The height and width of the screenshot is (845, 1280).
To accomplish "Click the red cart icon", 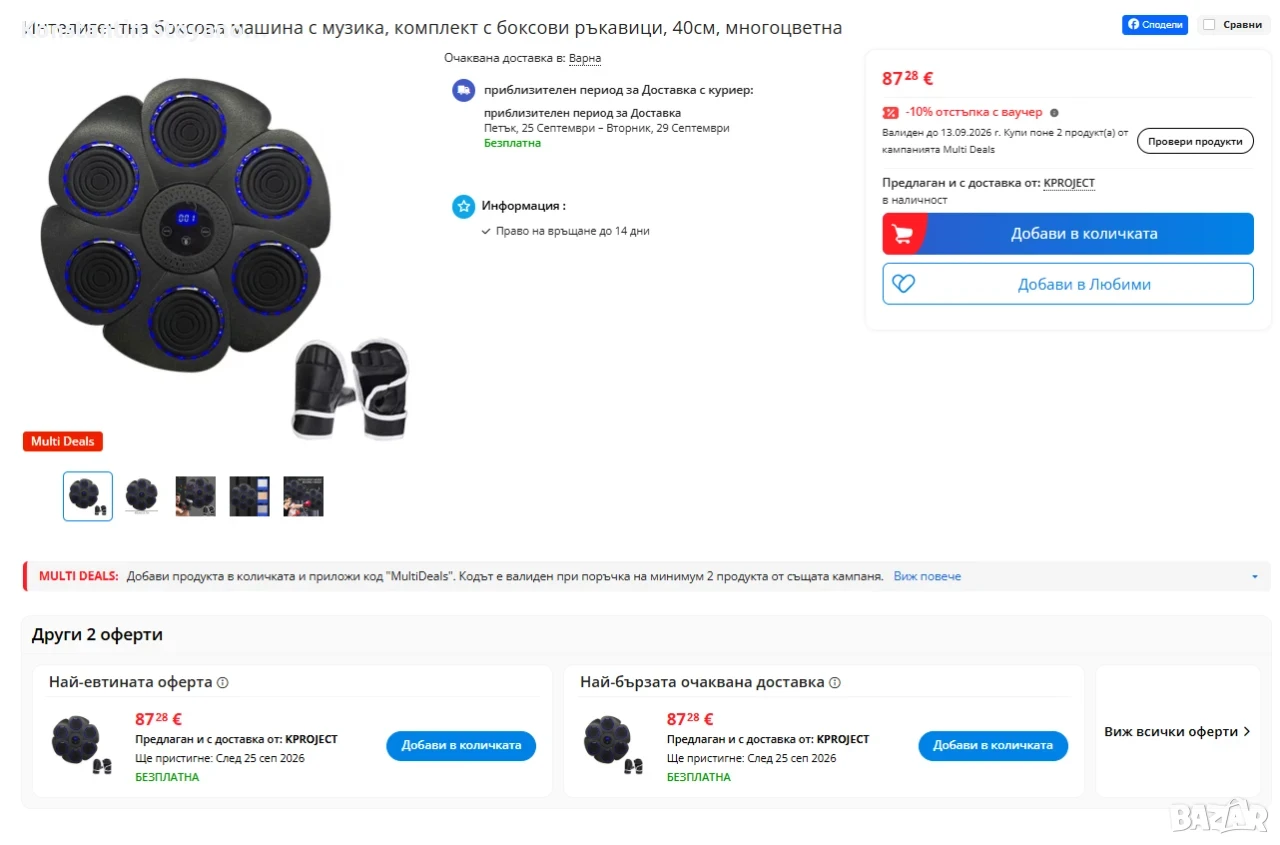I will point(902,234).
